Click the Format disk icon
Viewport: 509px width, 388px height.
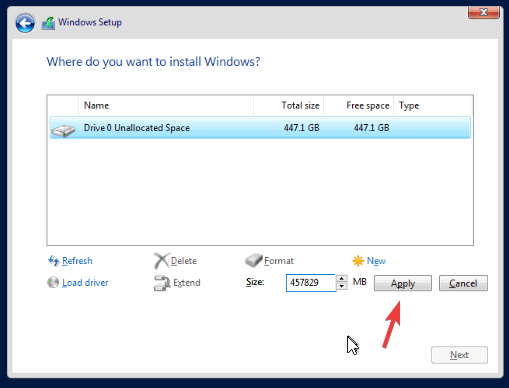[x=254, y=260]
